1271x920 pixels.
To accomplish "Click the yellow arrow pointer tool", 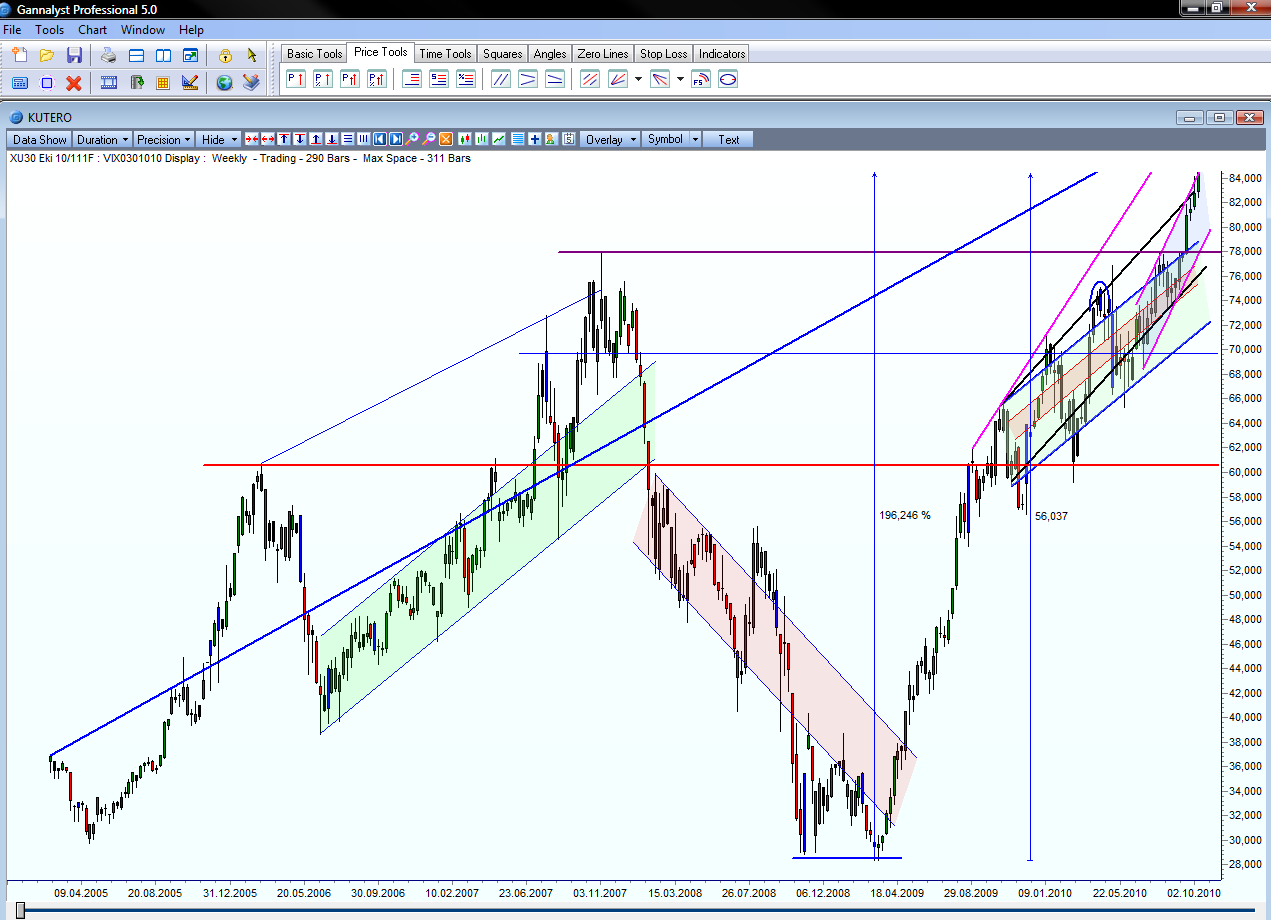I will 251,55.
